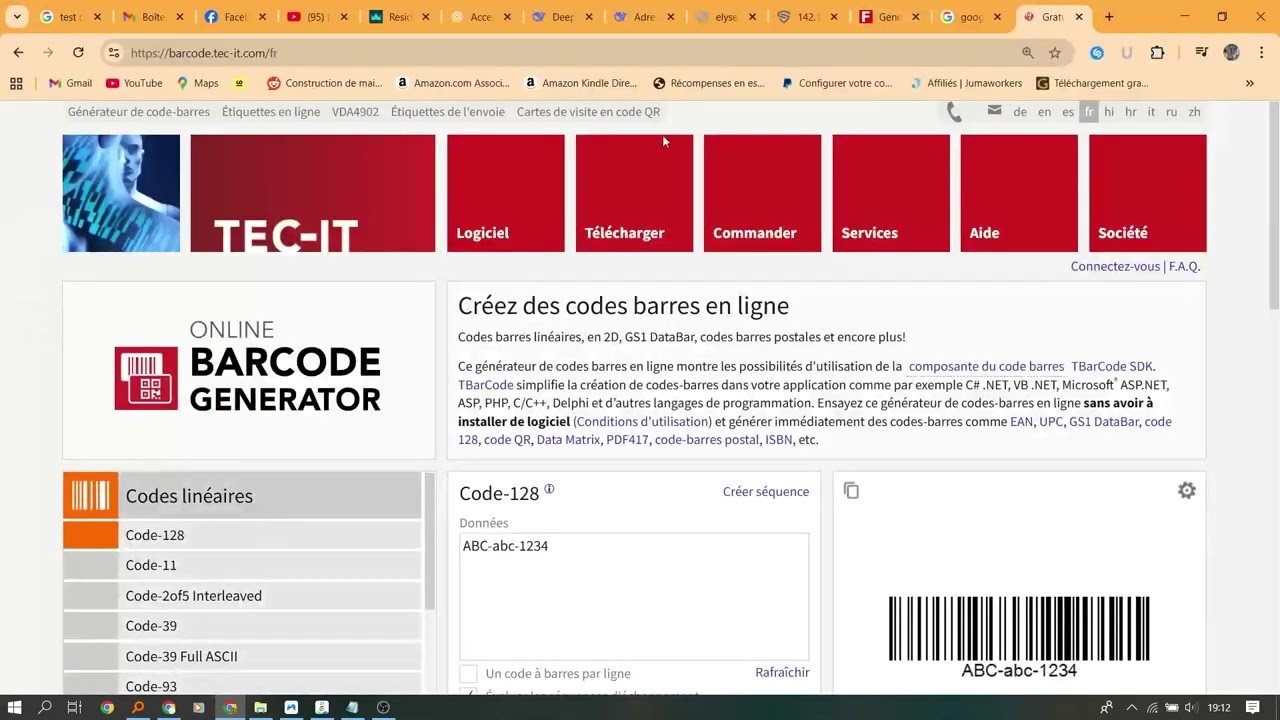Open the Logiciel menu tile
This screenshot has width=1280, height=720.
[505, 193]
